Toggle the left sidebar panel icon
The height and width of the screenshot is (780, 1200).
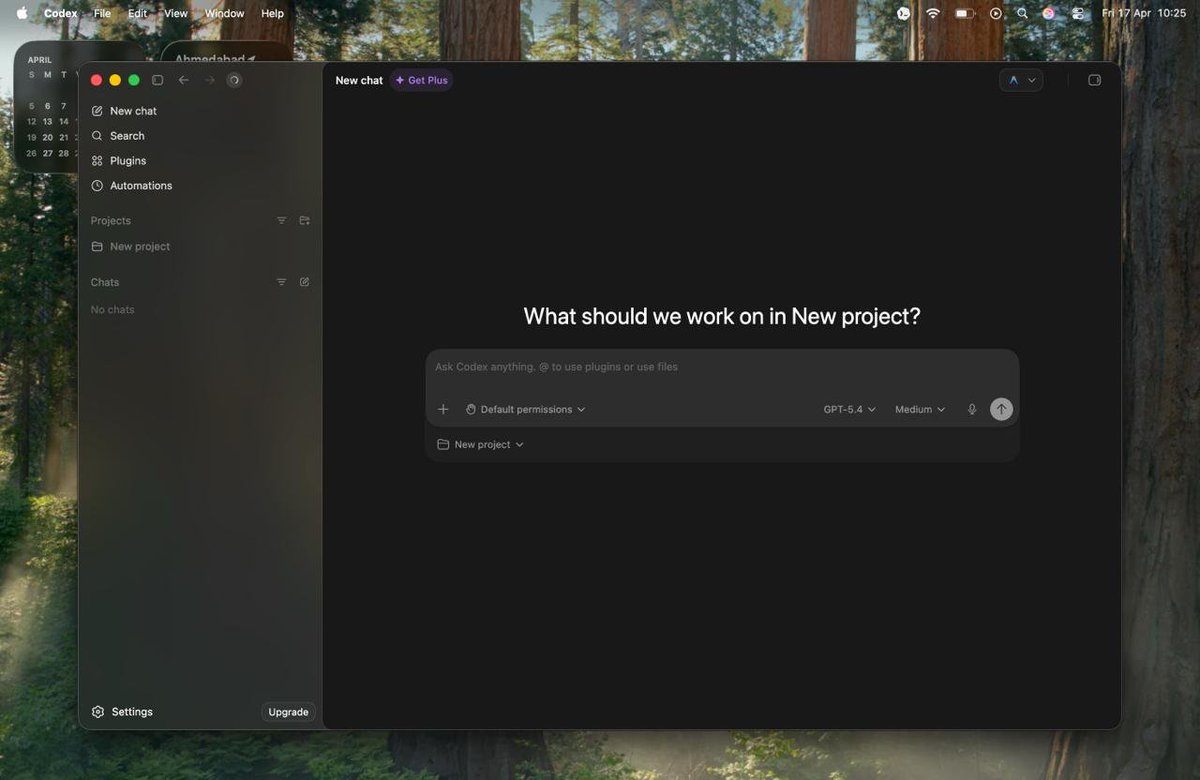(157, 80)
